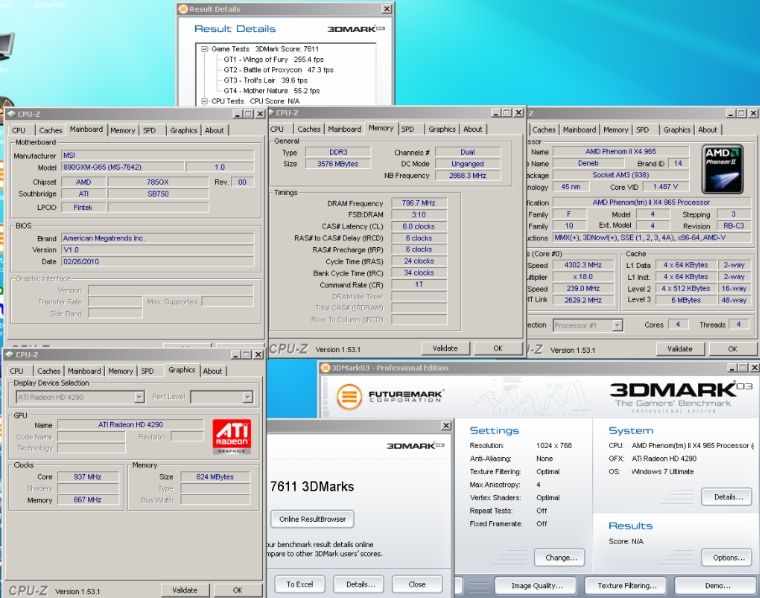The height and width of the screenshot is (598, 760).
Task: Click the Result Details window title icon
Action: [x=182, y=8]
